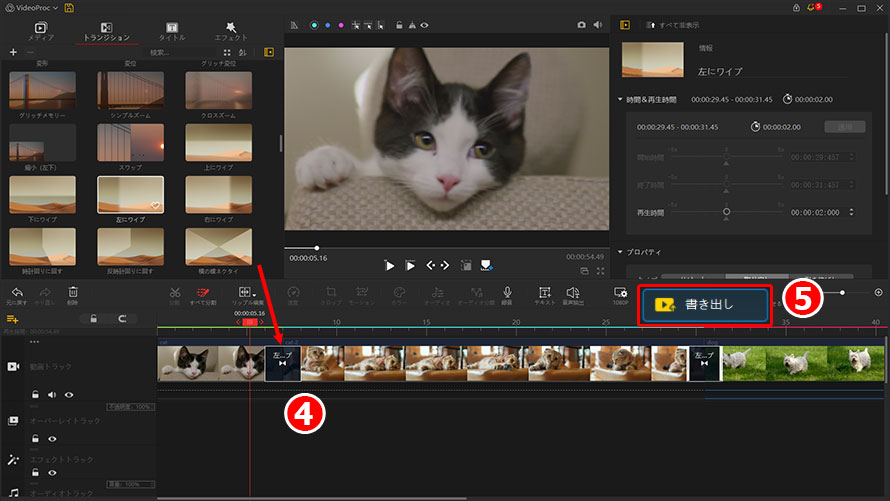Select the スワップ transition thumbnail
Viewport: 890px width, 501px height.
click(x=131, y=142)
